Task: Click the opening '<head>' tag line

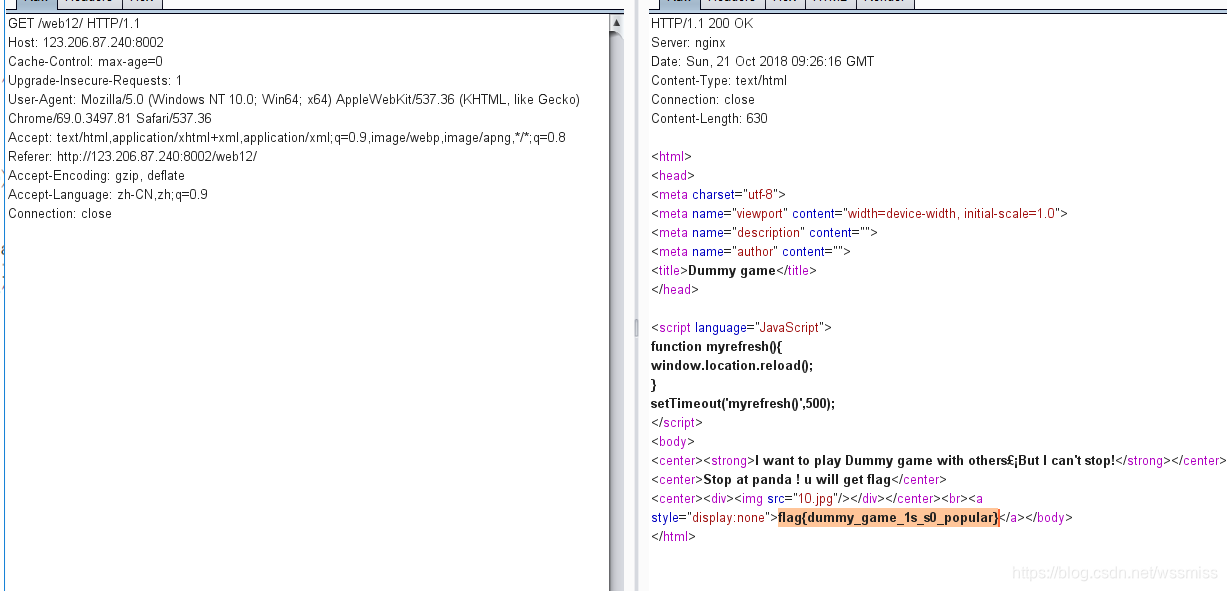Action: pyautogui.click(x=671, y=175)
